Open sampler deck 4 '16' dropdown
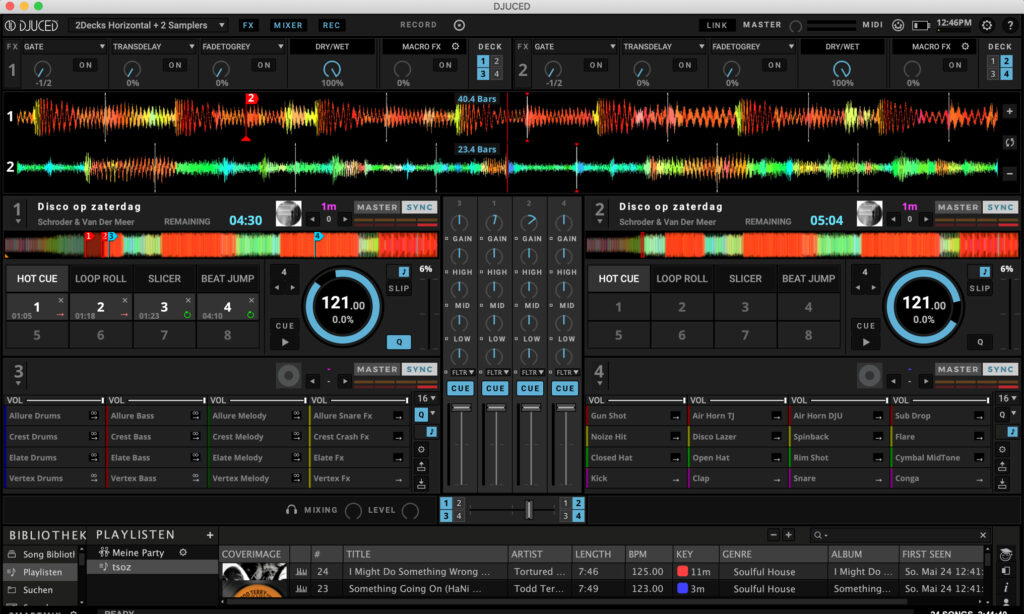 click(1008, 398)
